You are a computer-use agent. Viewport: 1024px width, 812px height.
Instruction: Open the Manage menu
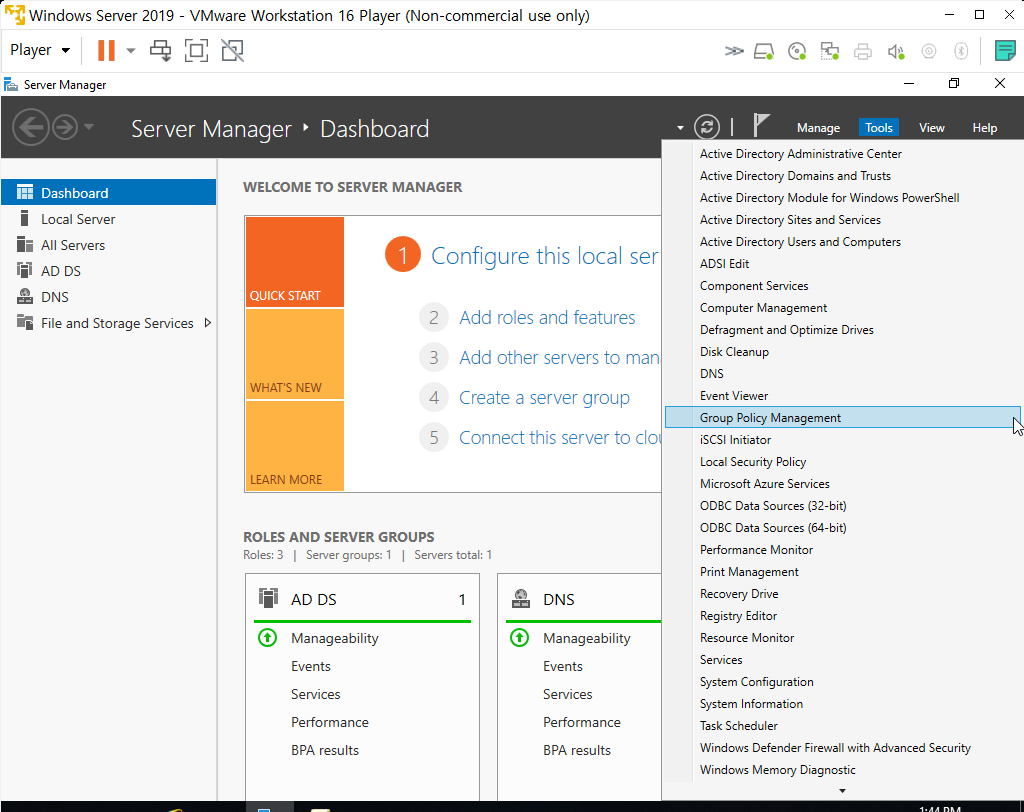pos(818,128)
